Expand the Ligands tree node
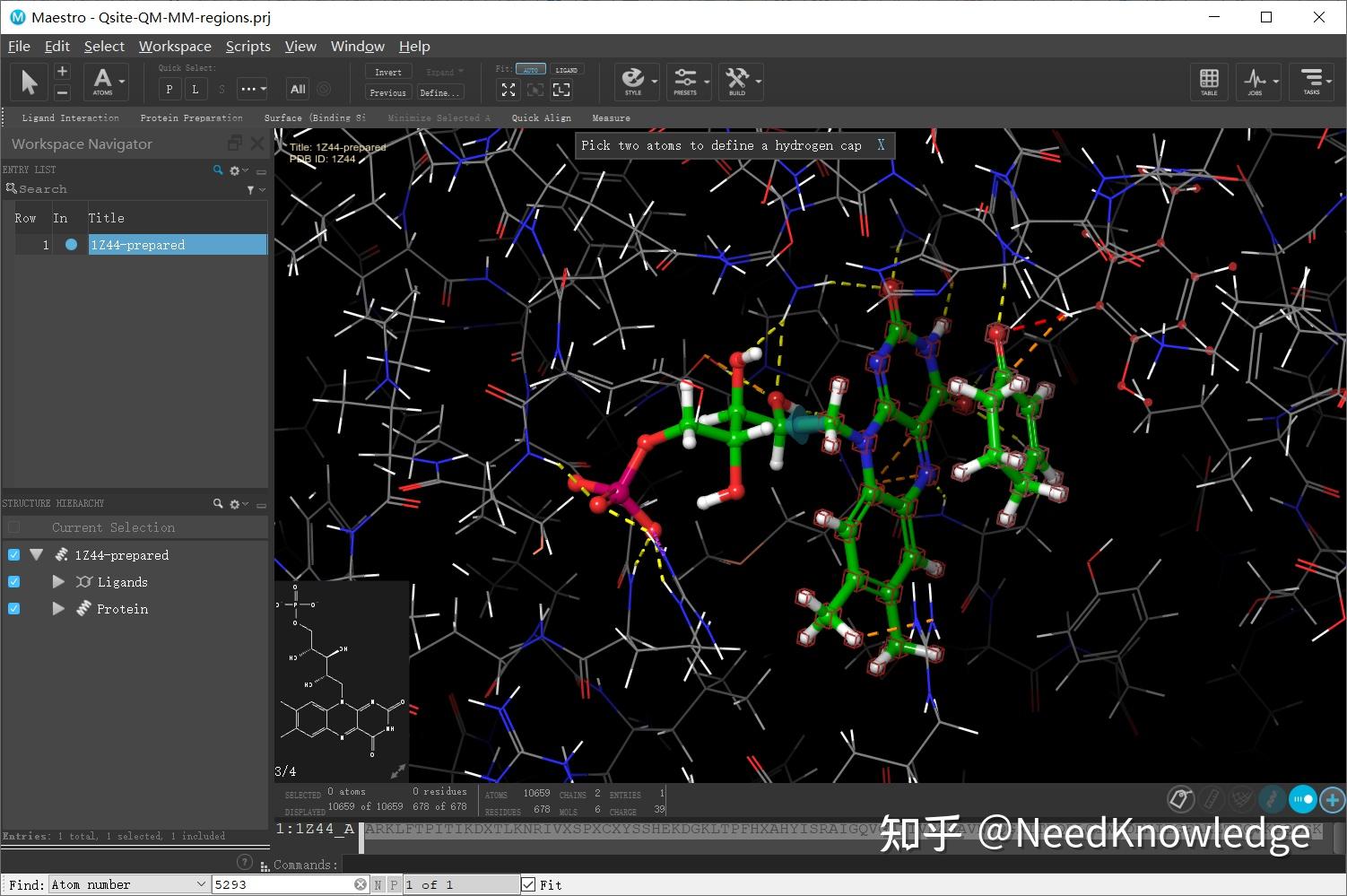 click(x=58, y=581)
